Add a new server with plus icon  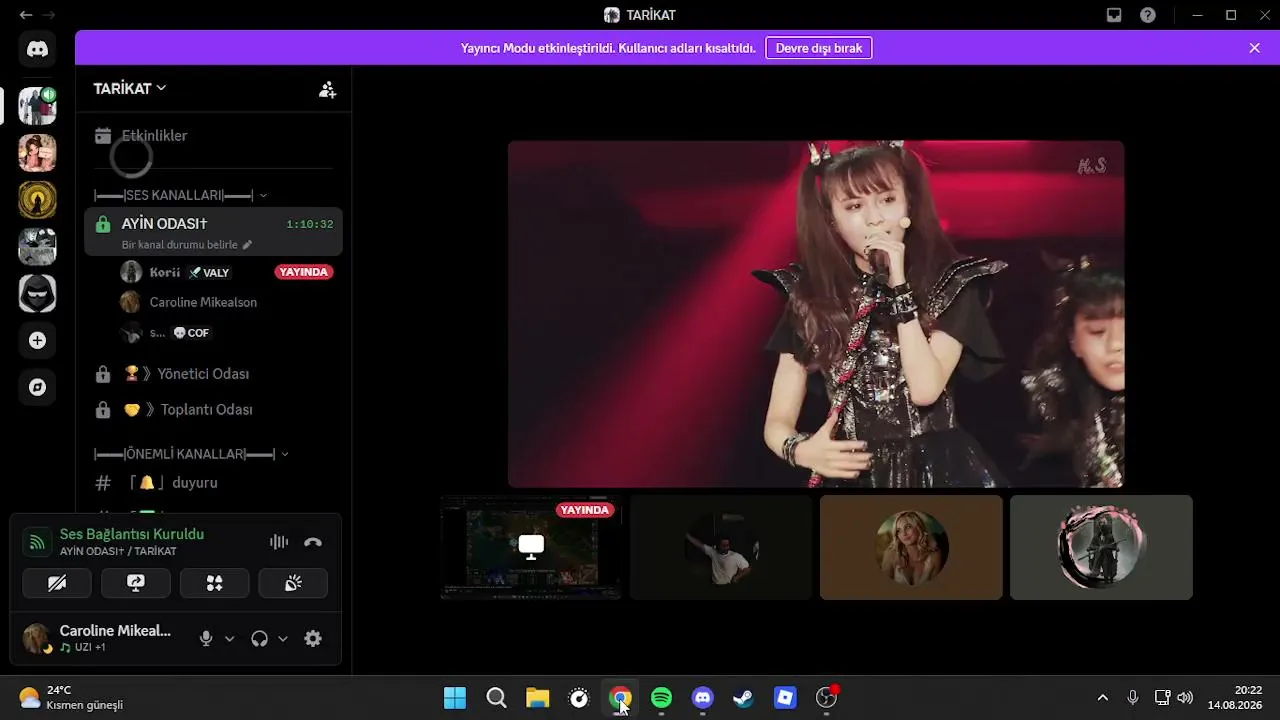coord(38,341)
